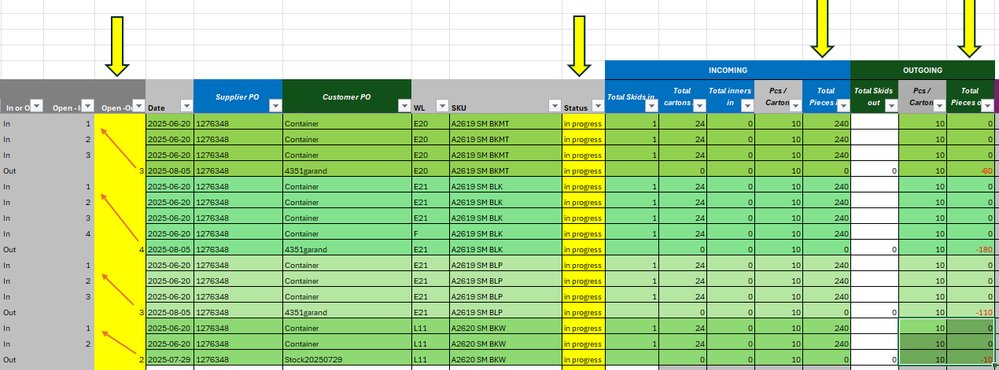
Task: Select the WL cell containing F
Action: 430,234
